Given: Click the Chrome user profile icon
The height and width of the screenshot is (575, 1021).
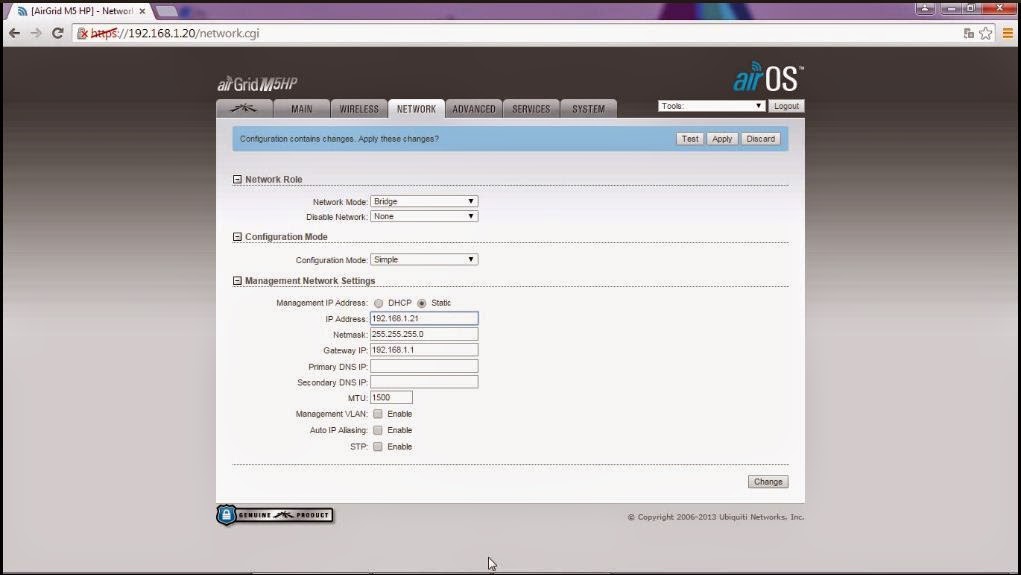Looking at the screenshot, I should [925, 8].
